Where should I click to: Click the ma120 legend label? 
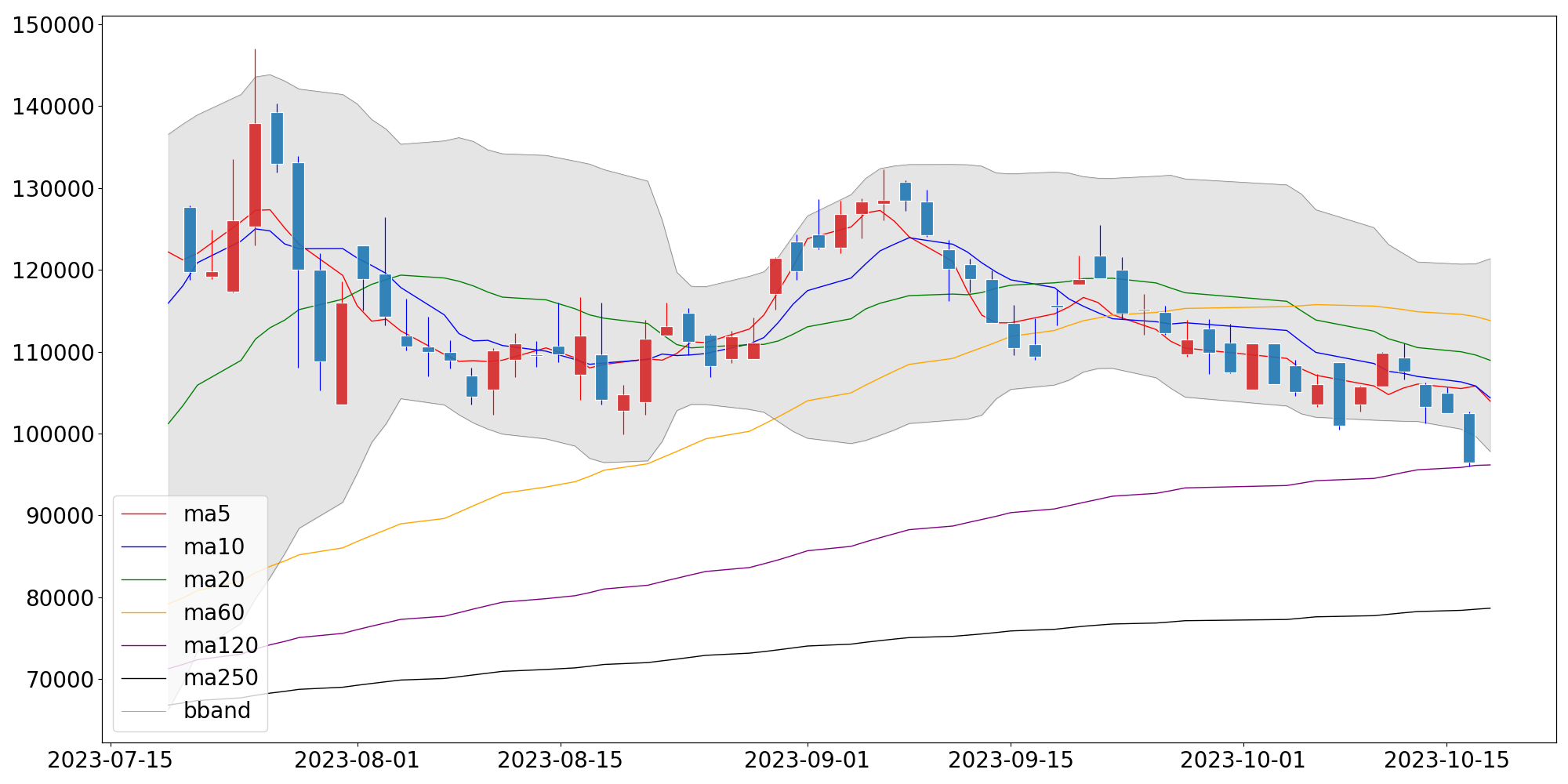click(x=221, y=646)
